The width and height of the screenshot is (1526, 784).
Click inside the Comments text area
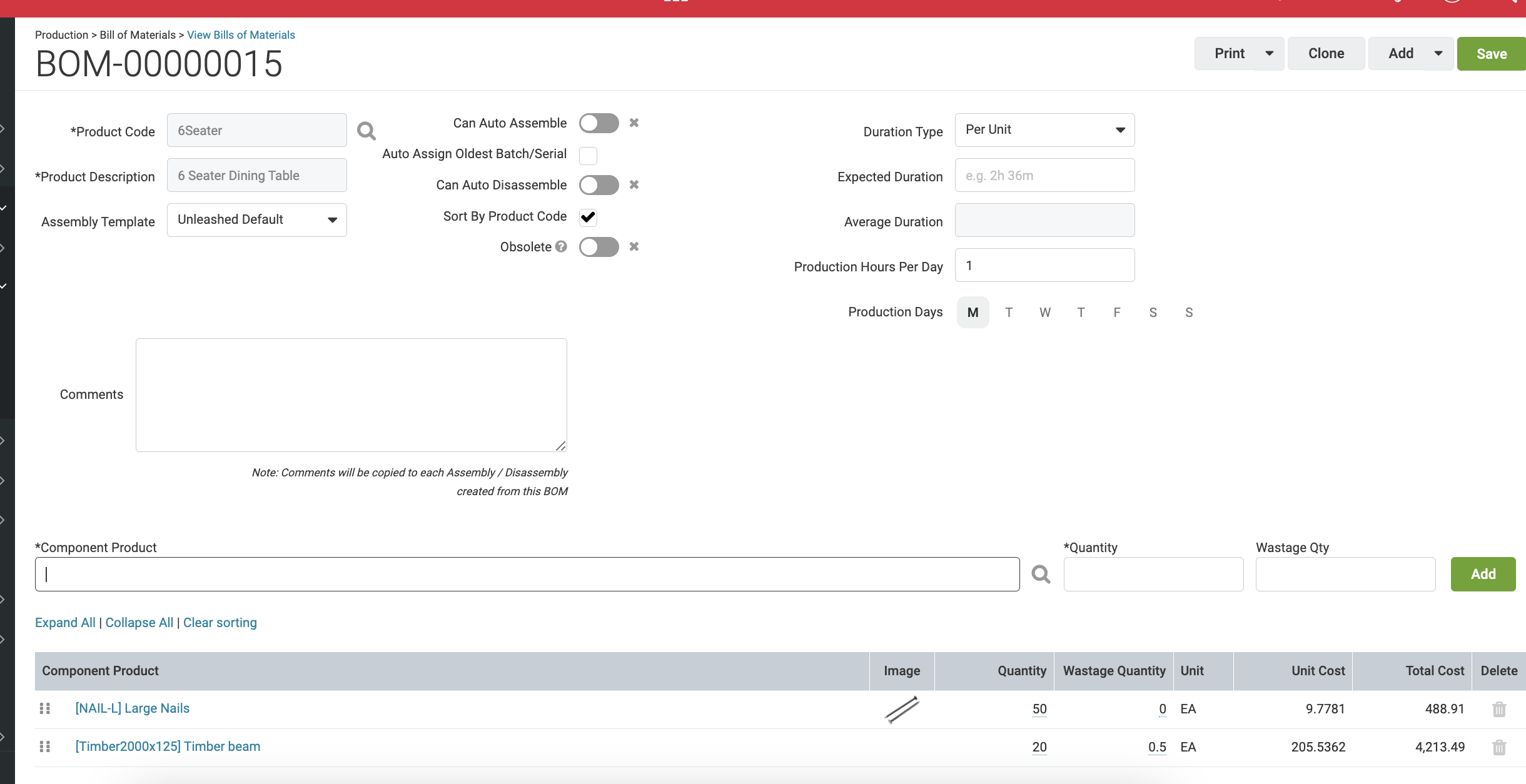[350, 394]
